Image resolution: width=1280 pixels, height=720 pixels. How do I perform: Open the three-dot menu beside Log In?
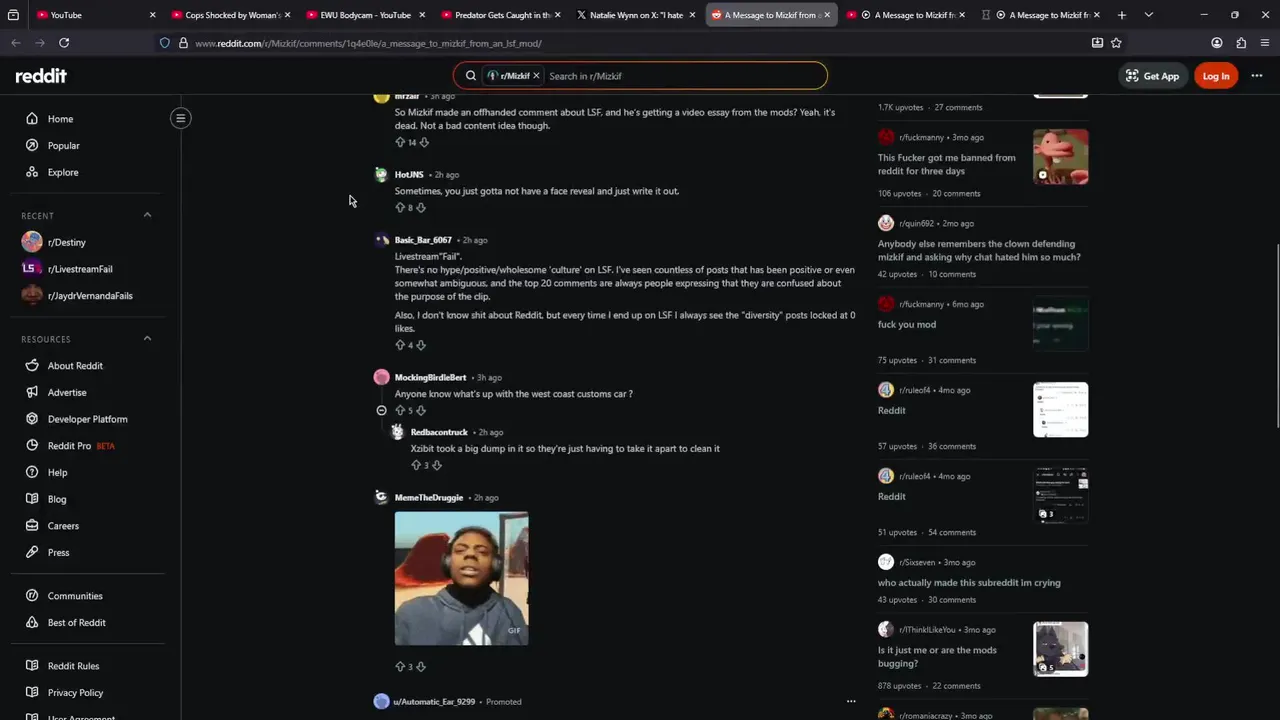(1257, 76)
